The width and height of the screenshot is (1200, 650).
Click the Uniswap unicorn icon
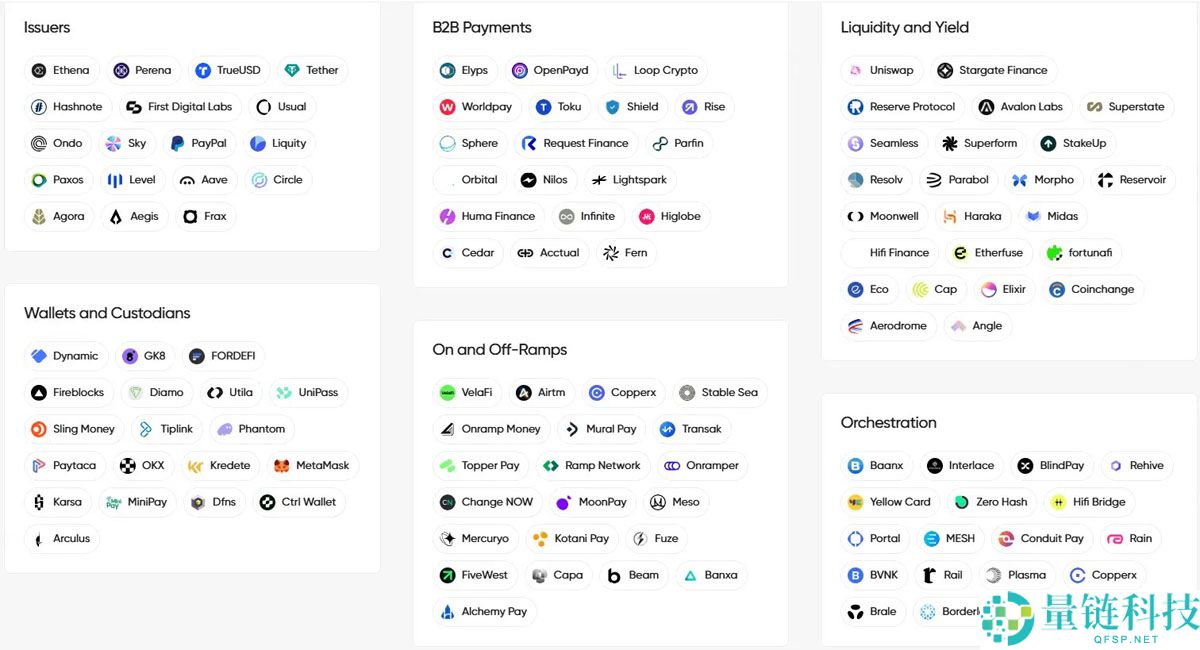point(855,71)
